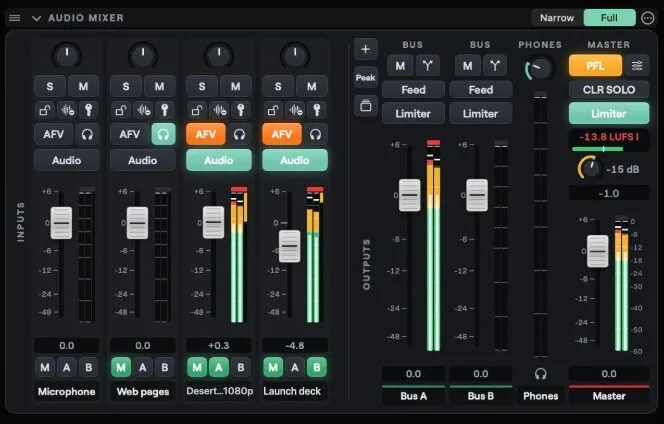664x424 pixels.
Task: Click the Microphone channel fader handle
Action: [61, 223]
